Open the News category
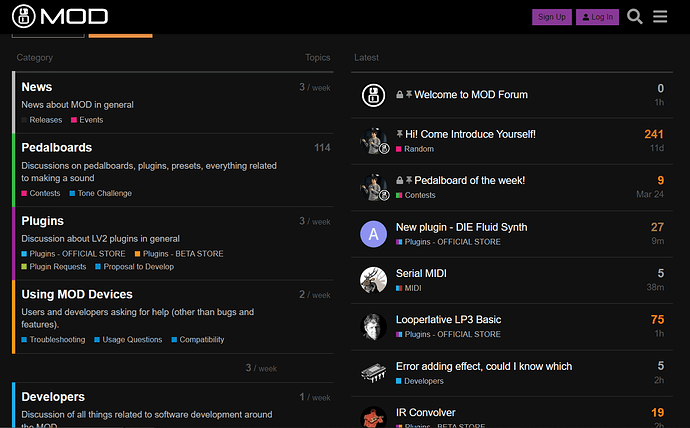Screen dimensions: 690x428 (x=37, y=87)
